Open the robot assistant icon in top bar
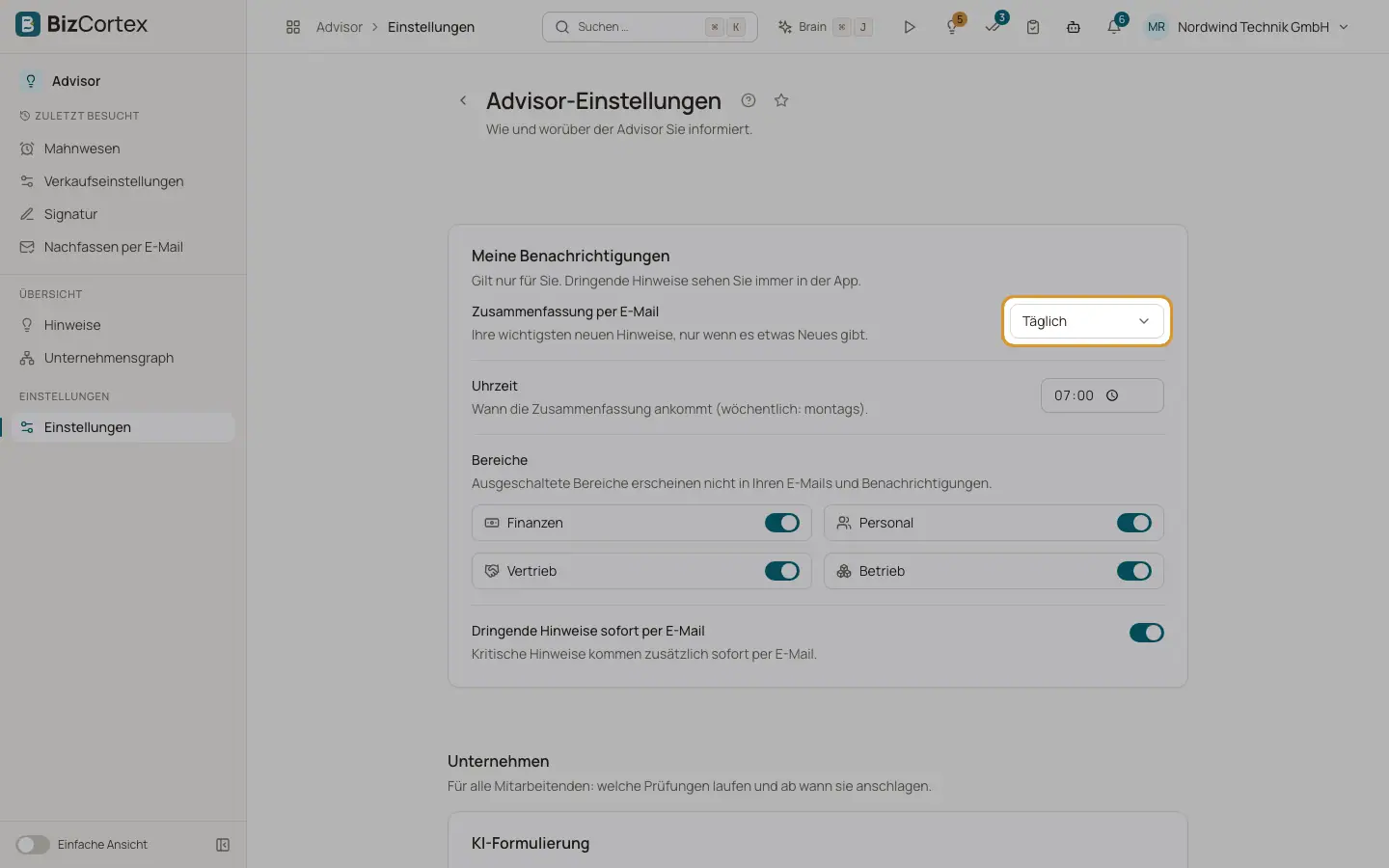This screenshot has width=1389, height=868. [1074, 27]
